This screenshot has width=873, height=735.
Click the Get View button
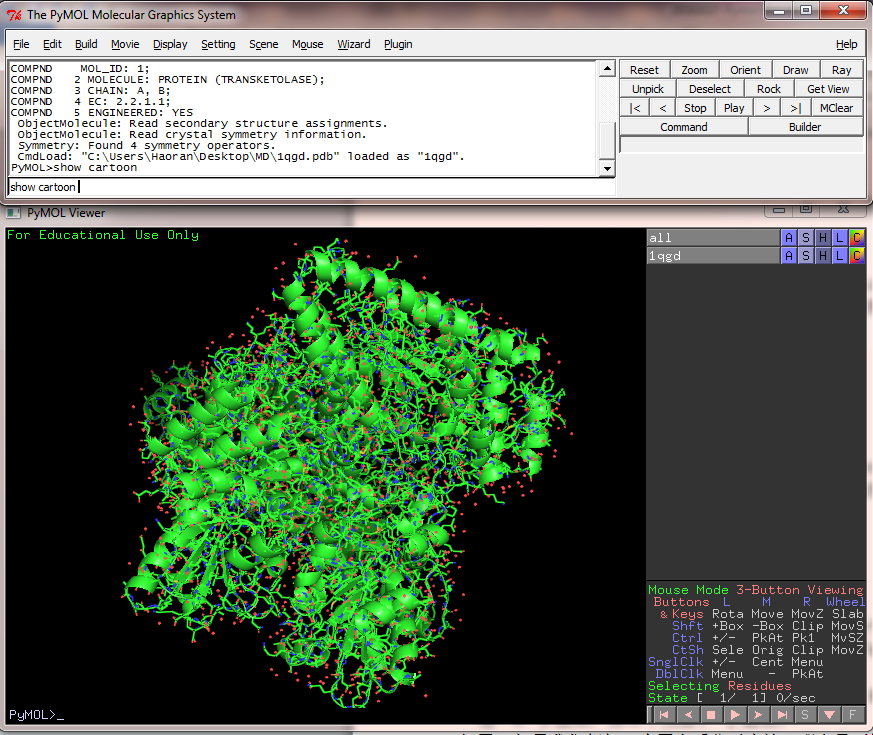tap(828, 89)
